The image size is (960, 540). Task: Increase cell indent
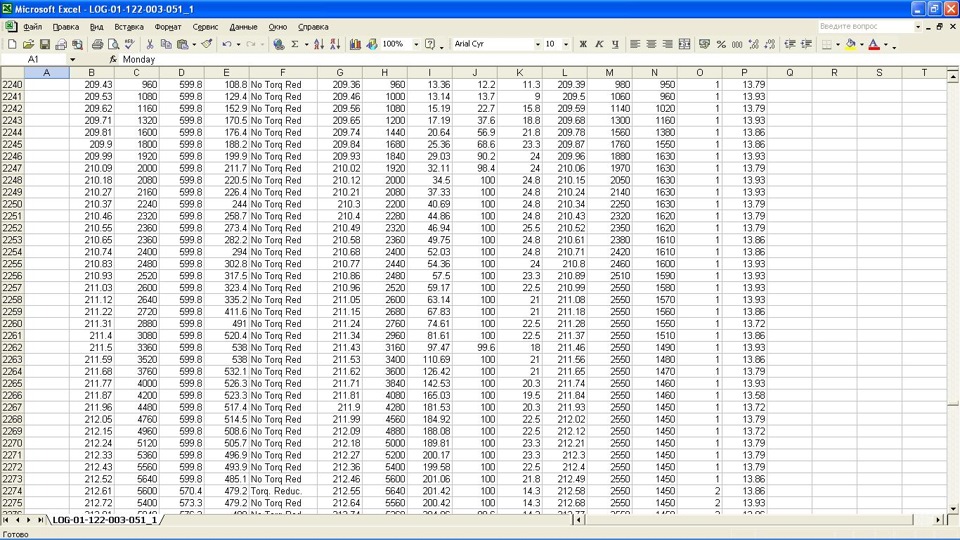pyautogui.click(x=806, y=44)
